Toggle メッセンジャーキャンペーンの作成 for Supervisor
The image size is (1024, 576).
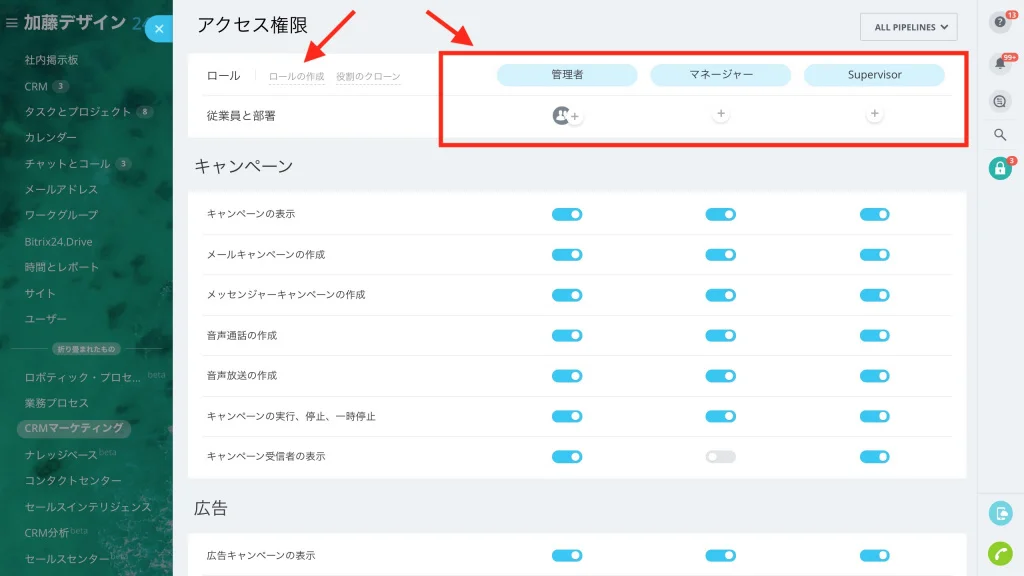tap(874, 295)
